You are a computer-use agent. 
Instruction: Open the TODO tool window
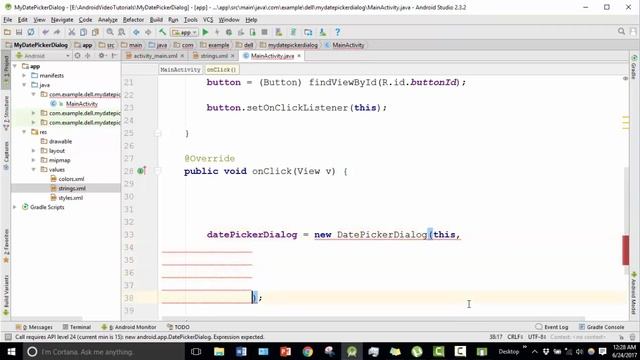(x=178, y=327)
